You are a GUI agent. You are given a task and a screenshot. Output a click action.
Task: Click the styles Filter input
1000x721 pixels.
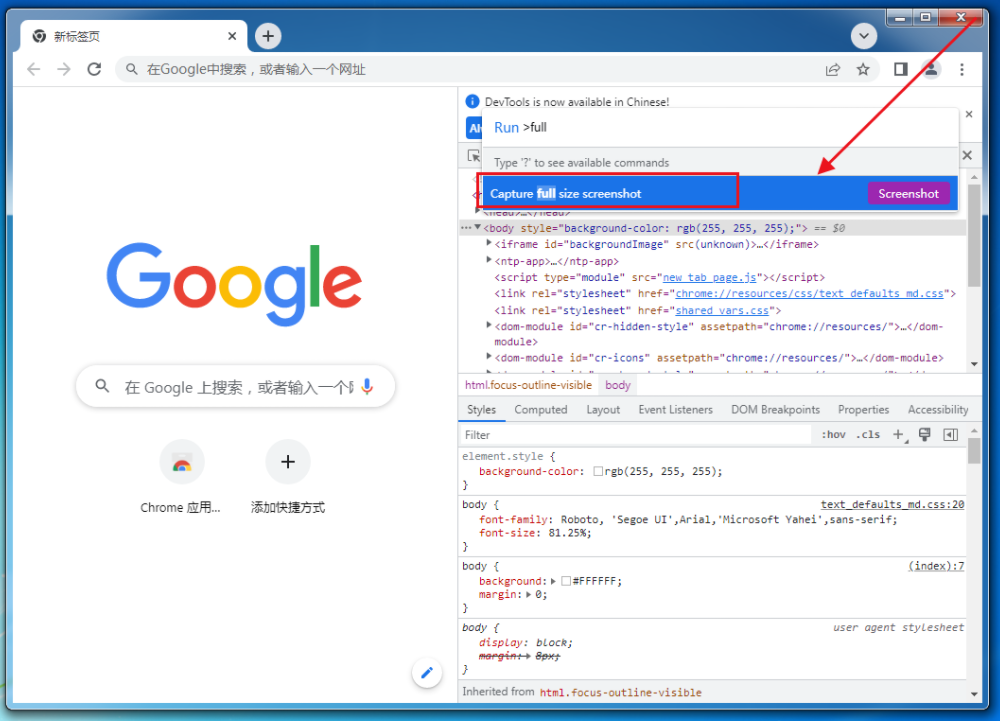tap(635, 435)
